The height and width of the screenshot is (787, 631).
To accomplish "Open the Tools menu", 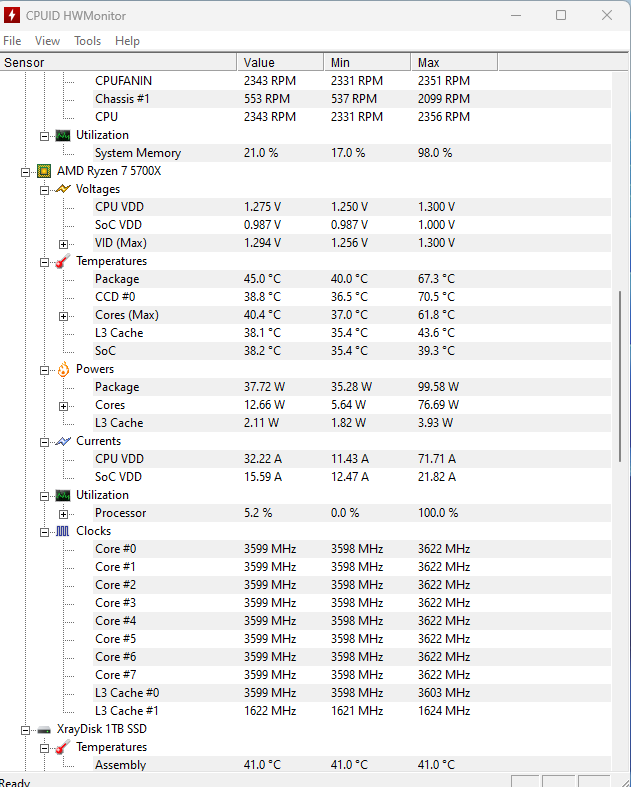I will tap(87, 41).
